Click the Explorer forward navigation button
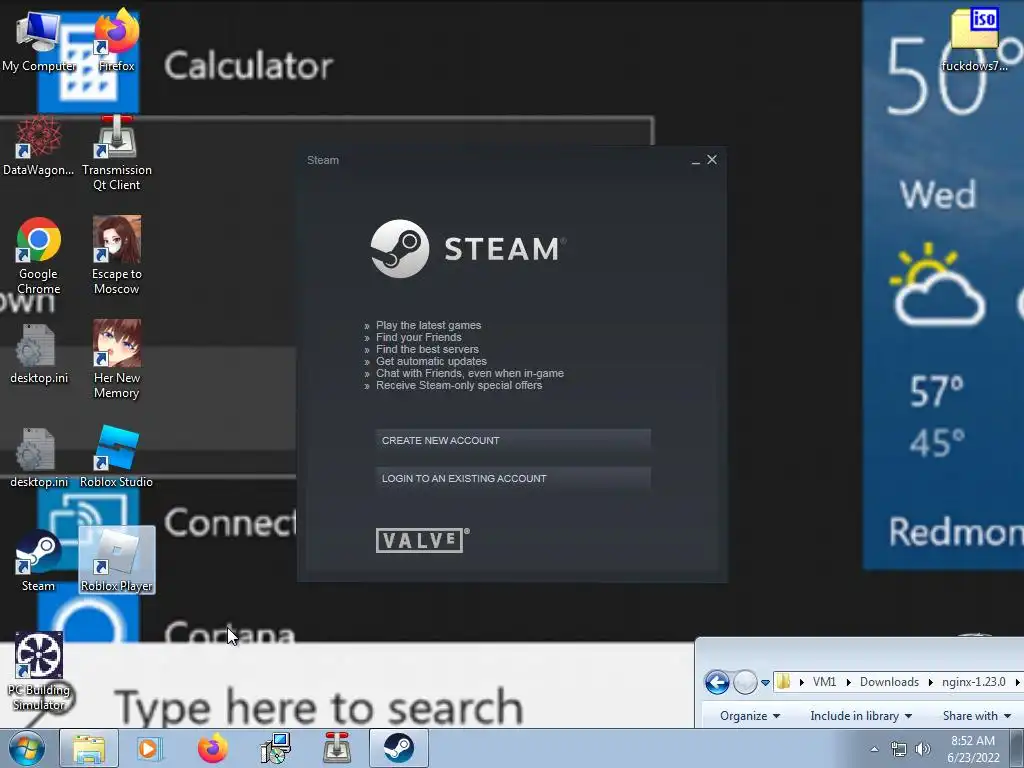Viewport: 1024px width, 768px height. point(745,682)
